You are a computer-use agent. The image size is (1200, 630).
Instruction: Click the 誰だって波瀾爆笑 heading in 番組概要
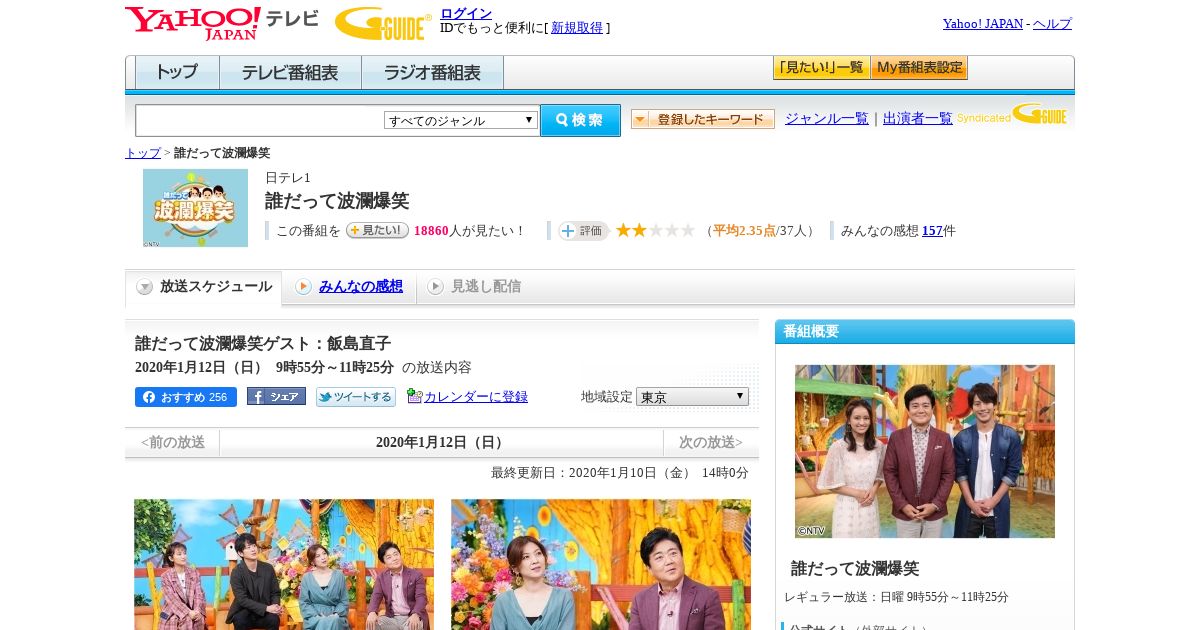tap(855, 568)
